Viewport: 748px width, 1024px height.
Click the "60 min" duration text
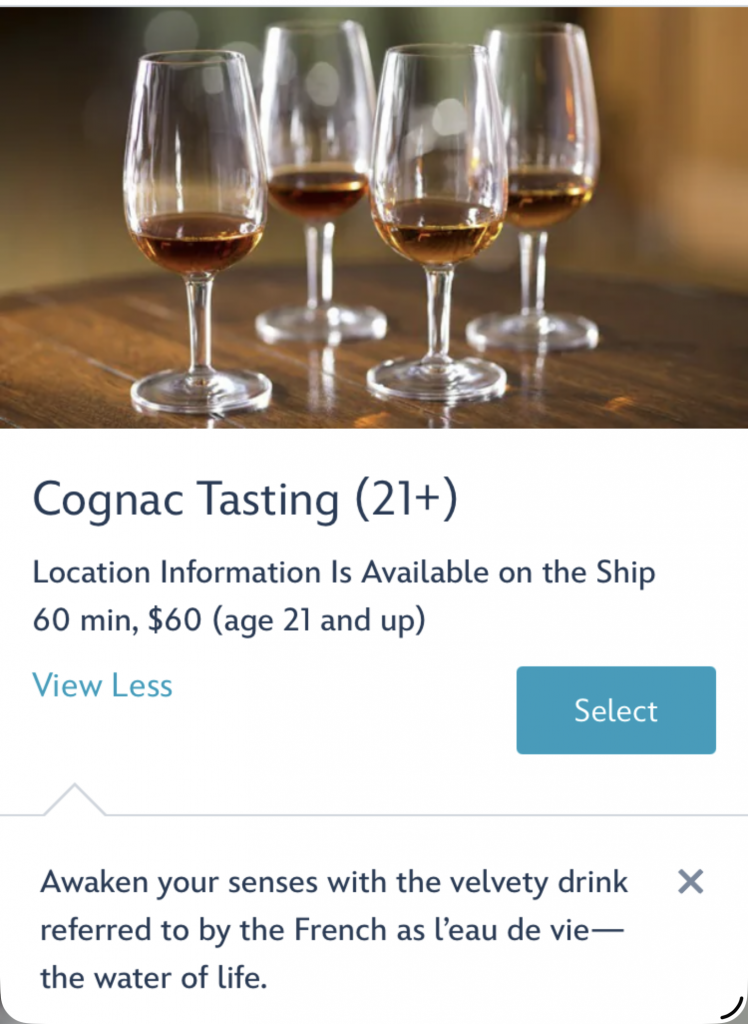tap(83, 621)
